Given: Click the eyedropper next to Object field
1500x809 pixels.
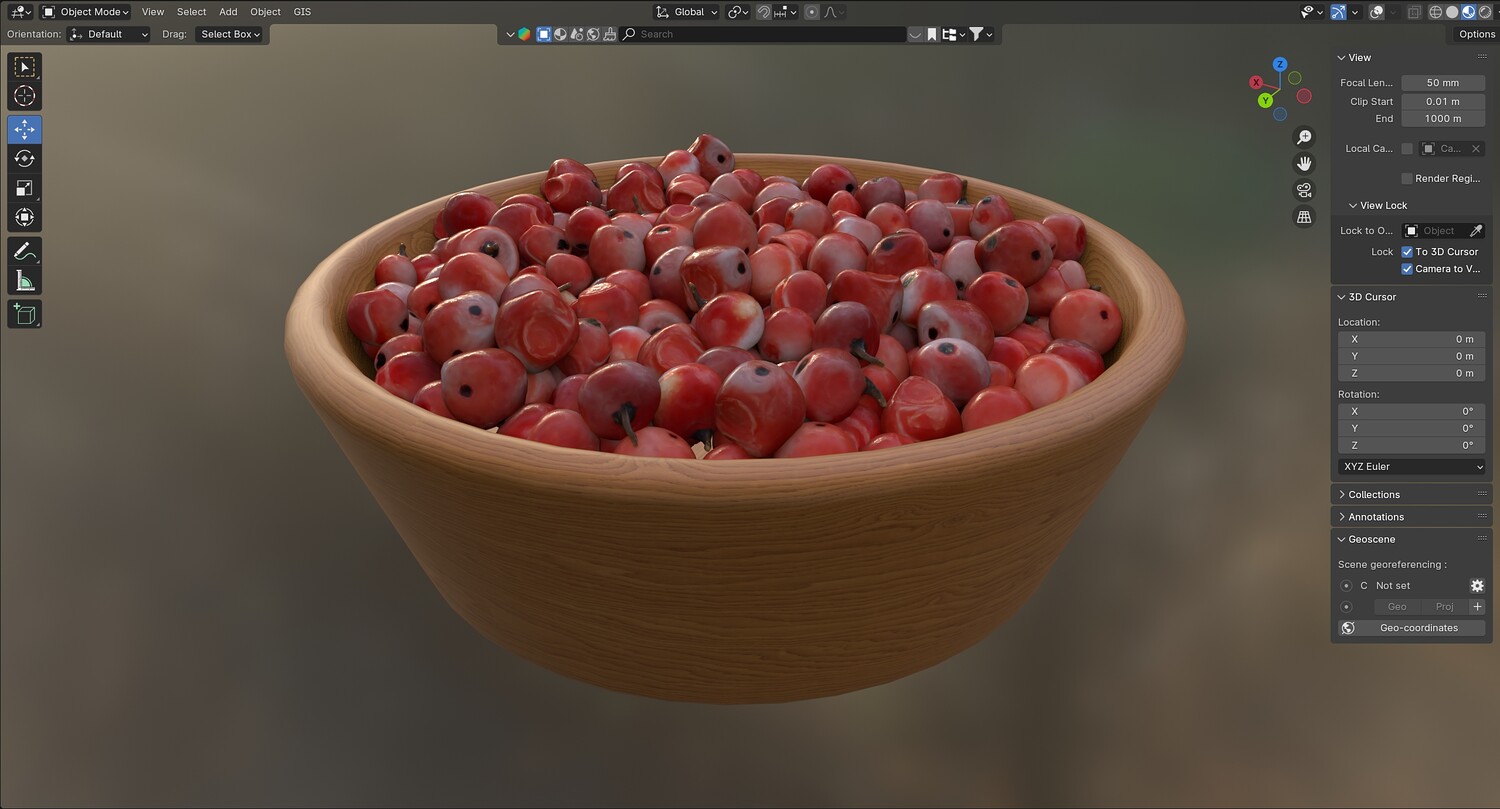Looking at the screenshot, I should click(x=1476, y=231).
